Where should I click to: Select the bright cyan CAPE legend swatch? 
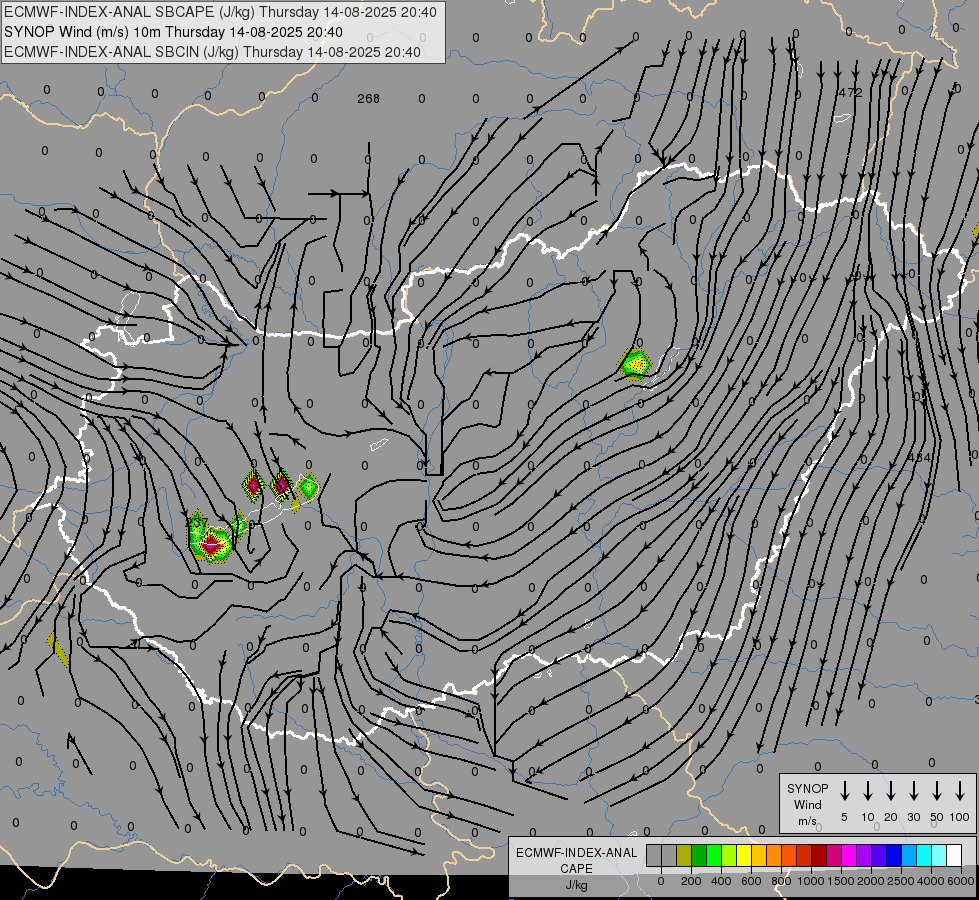[925, 856]
